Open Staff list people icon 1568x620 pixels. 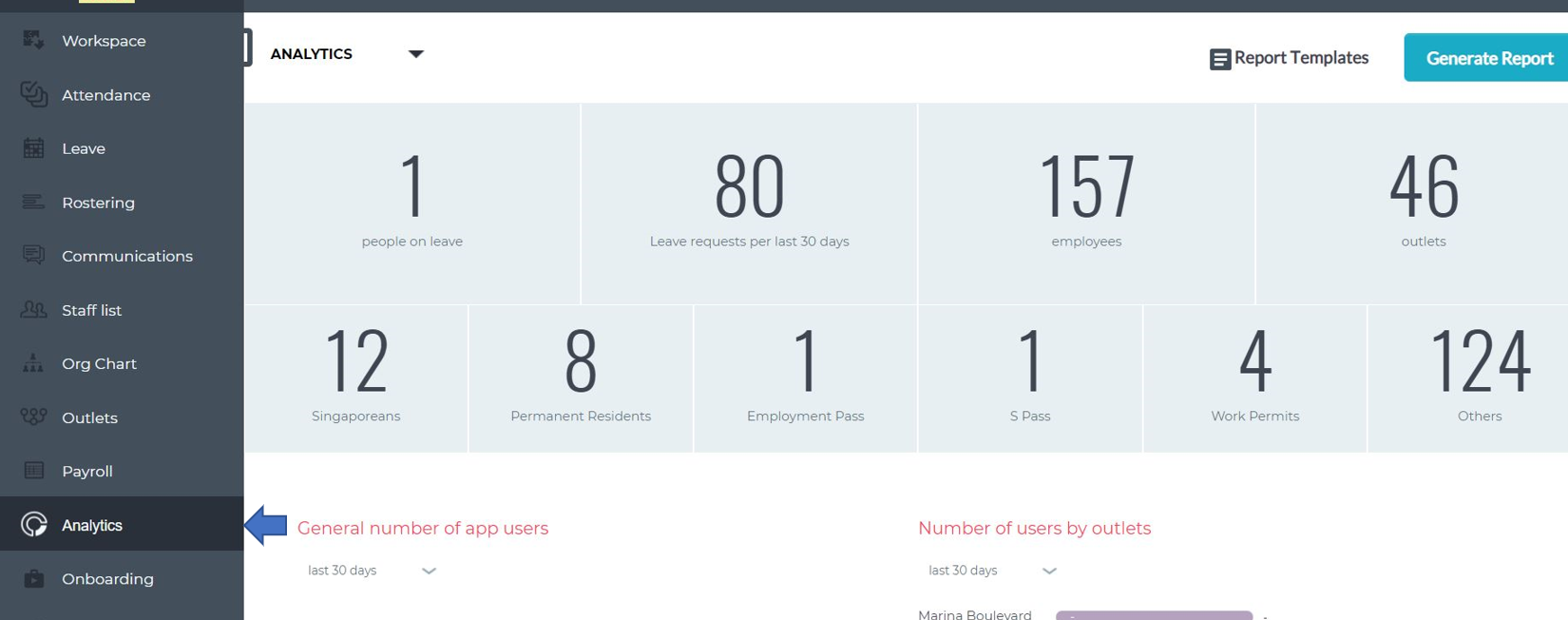tap(33, 309)
